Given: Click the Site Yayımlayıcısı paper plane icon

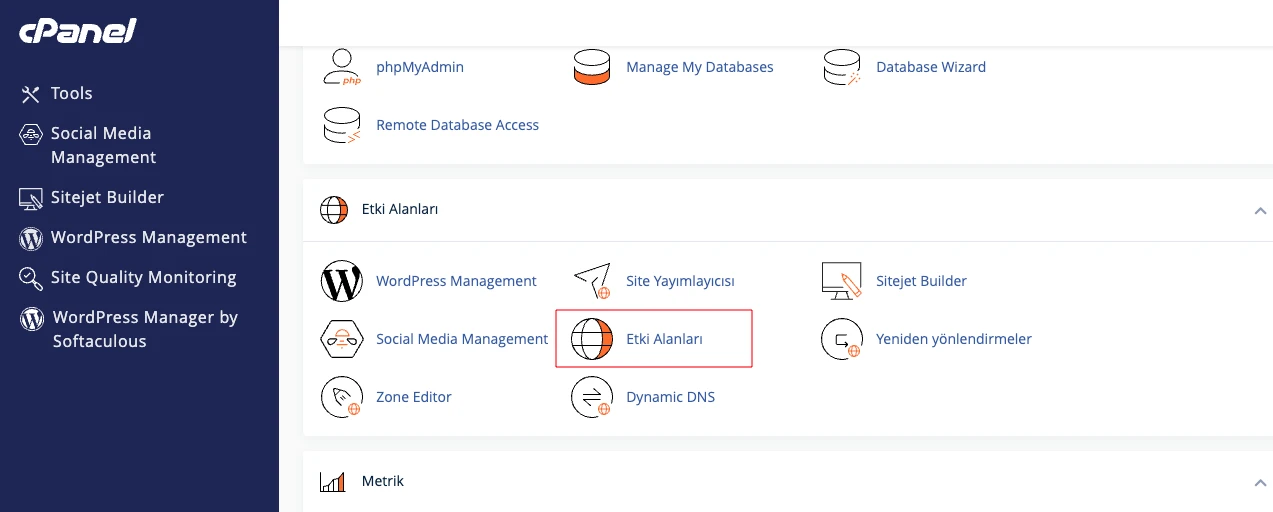Looking at the screenshot, I should 592,281.
